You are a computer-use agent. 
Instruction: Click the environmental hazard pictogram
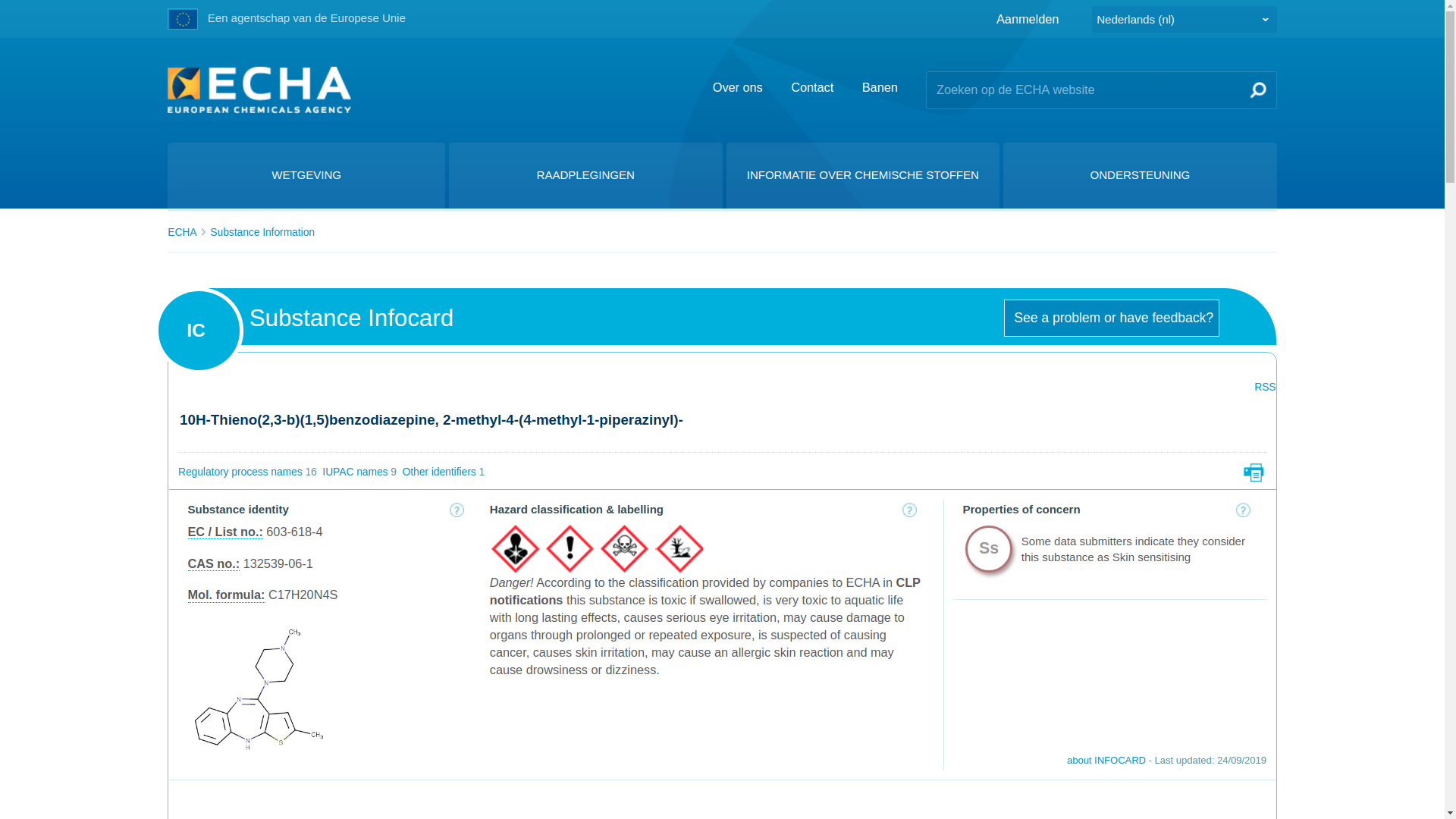[x=679, y=548]
